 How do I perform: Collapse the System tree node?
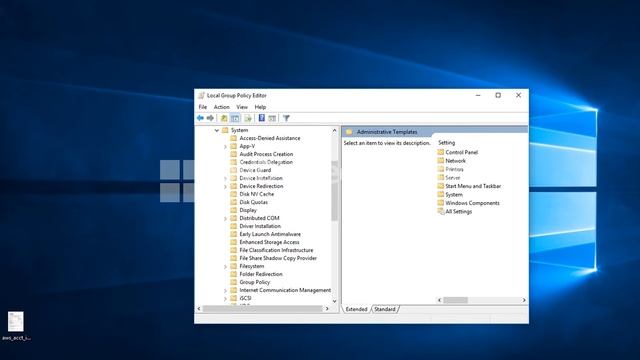coord(217,130)
